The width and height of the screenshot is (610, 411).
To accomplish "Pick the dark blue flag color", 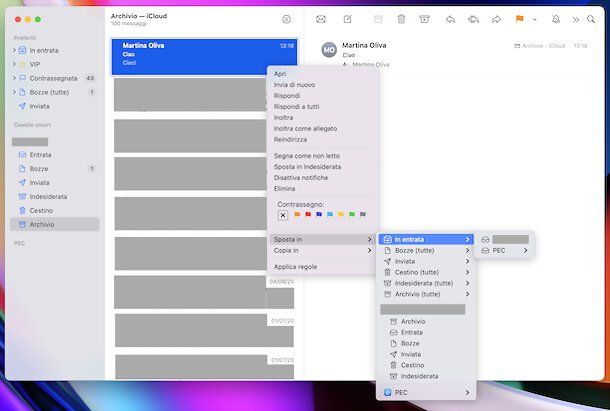I will click(x=319, y=214).
